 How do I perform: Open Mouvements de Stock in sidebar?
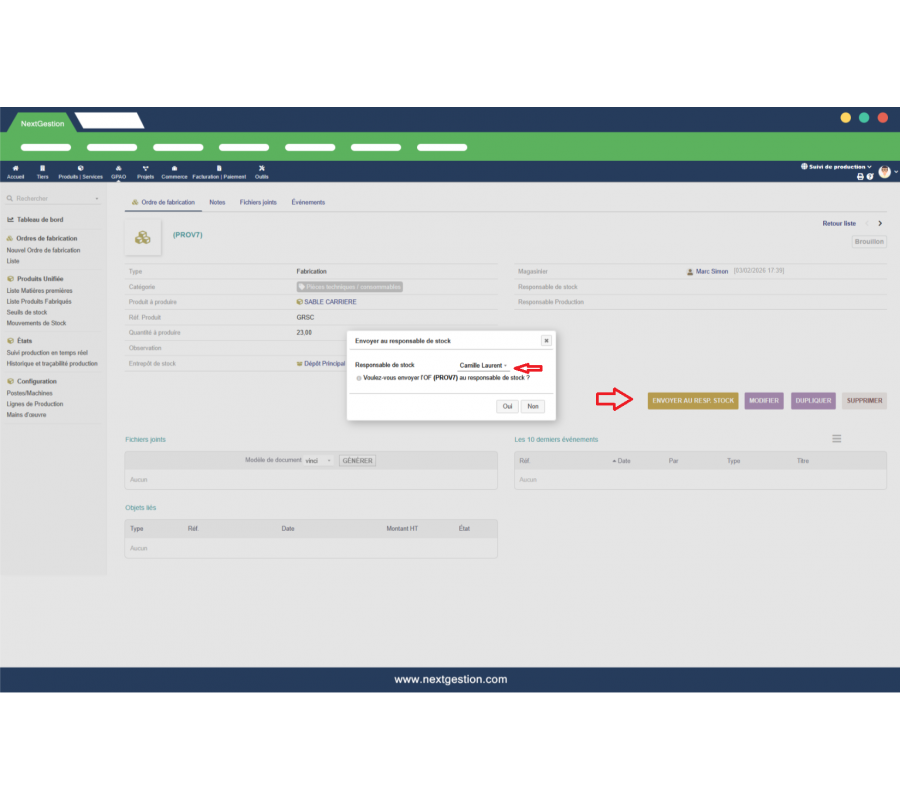click(x=36, y=323)
